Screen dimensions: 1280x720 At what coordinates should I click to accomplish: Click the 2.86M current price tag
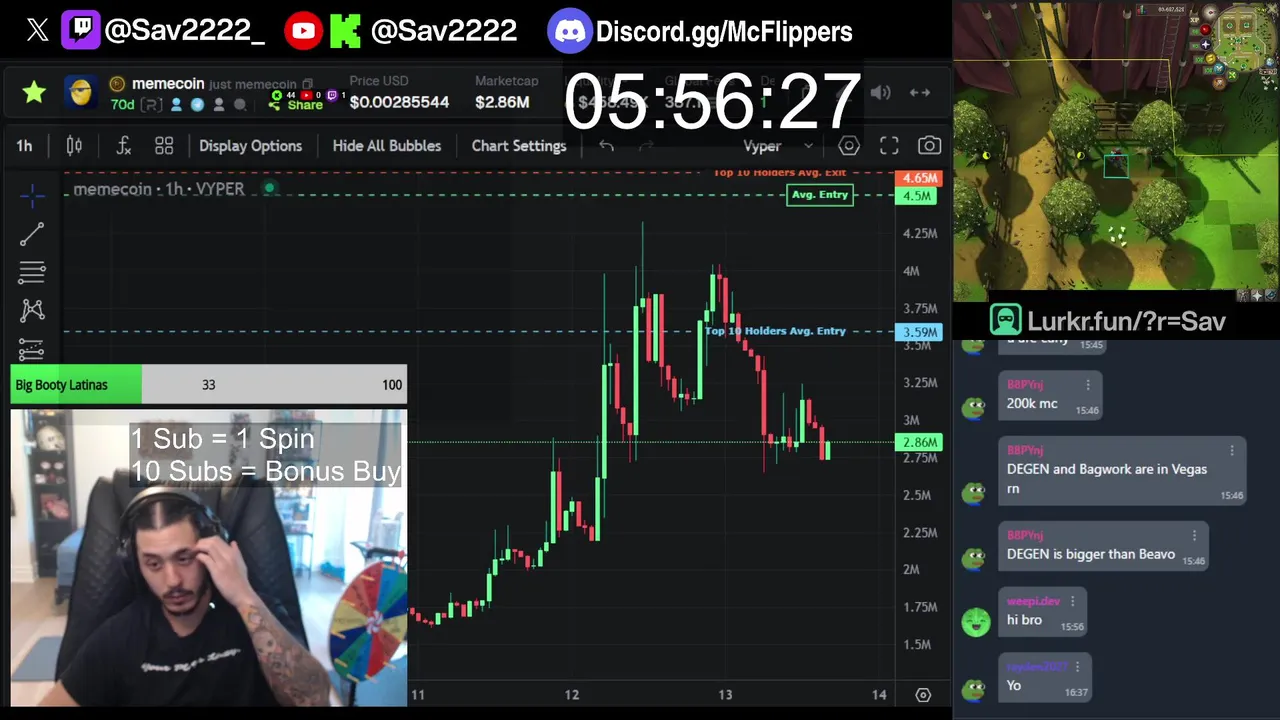coord(919,442)
